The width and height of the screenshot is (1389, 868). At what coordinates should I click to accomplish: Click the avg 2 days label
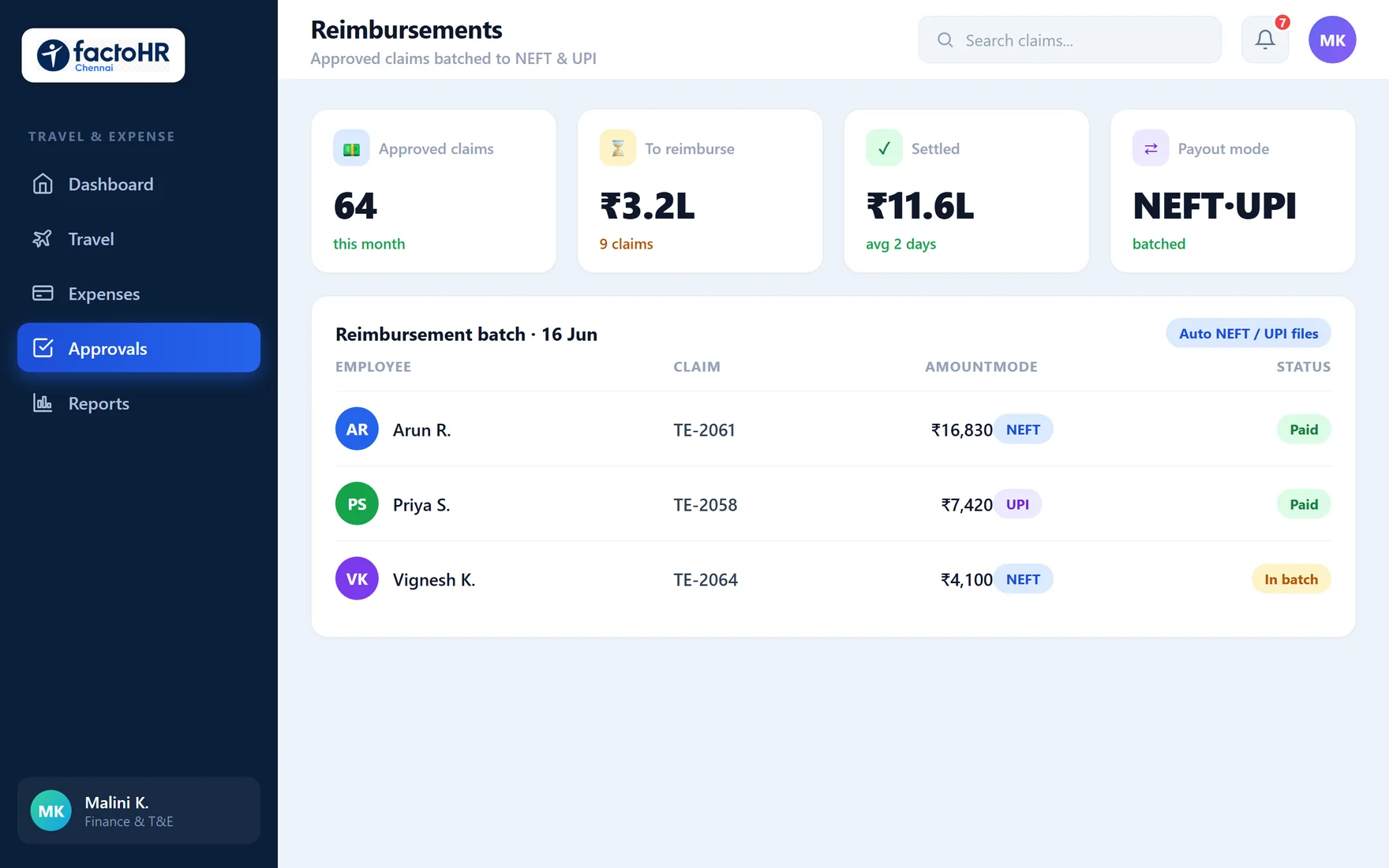pyautogui.click(x=900, y=244)
